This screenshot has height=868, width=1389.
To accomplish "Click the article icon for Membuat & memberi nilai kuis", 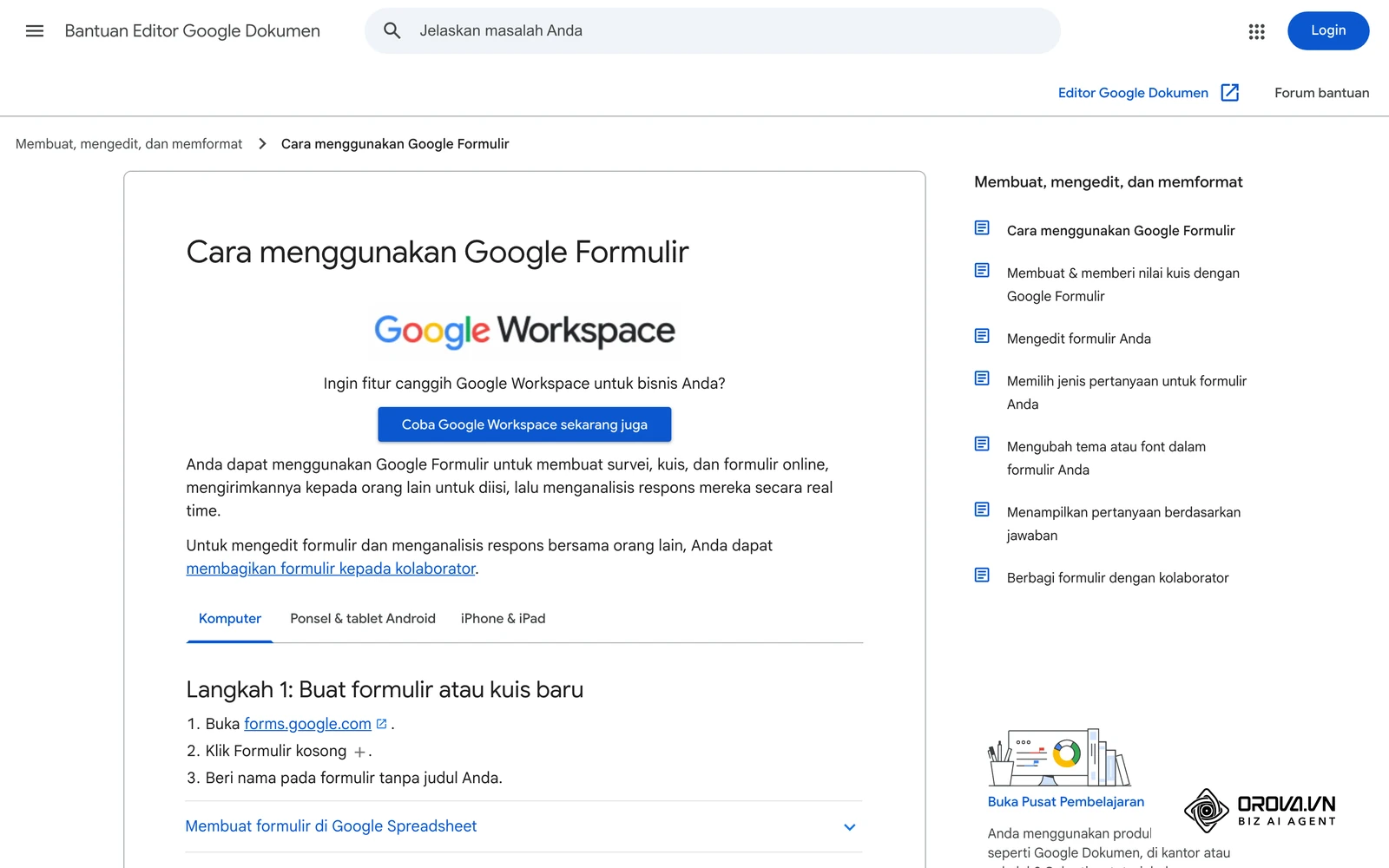I will click(982, 271).
